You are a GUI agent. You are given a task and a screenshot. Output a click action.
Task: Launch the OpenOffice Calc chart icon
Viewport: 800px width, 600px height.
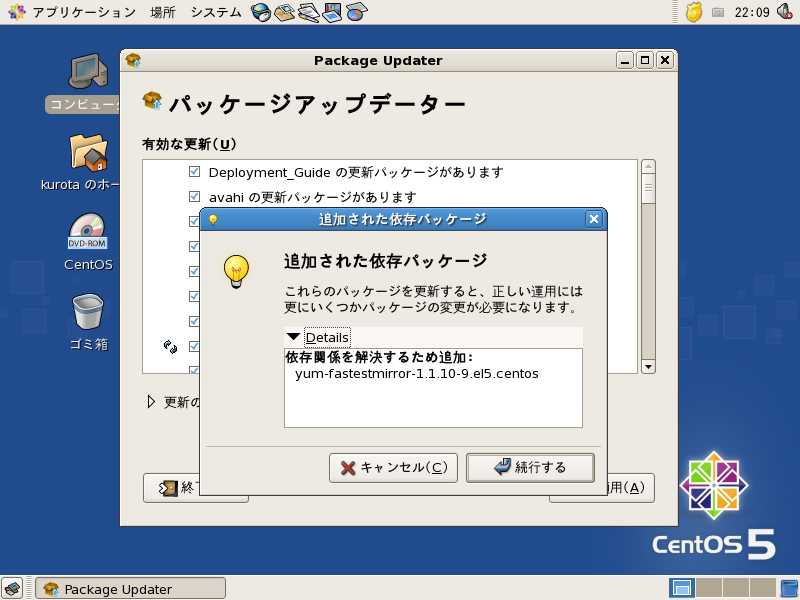(357, 12)
